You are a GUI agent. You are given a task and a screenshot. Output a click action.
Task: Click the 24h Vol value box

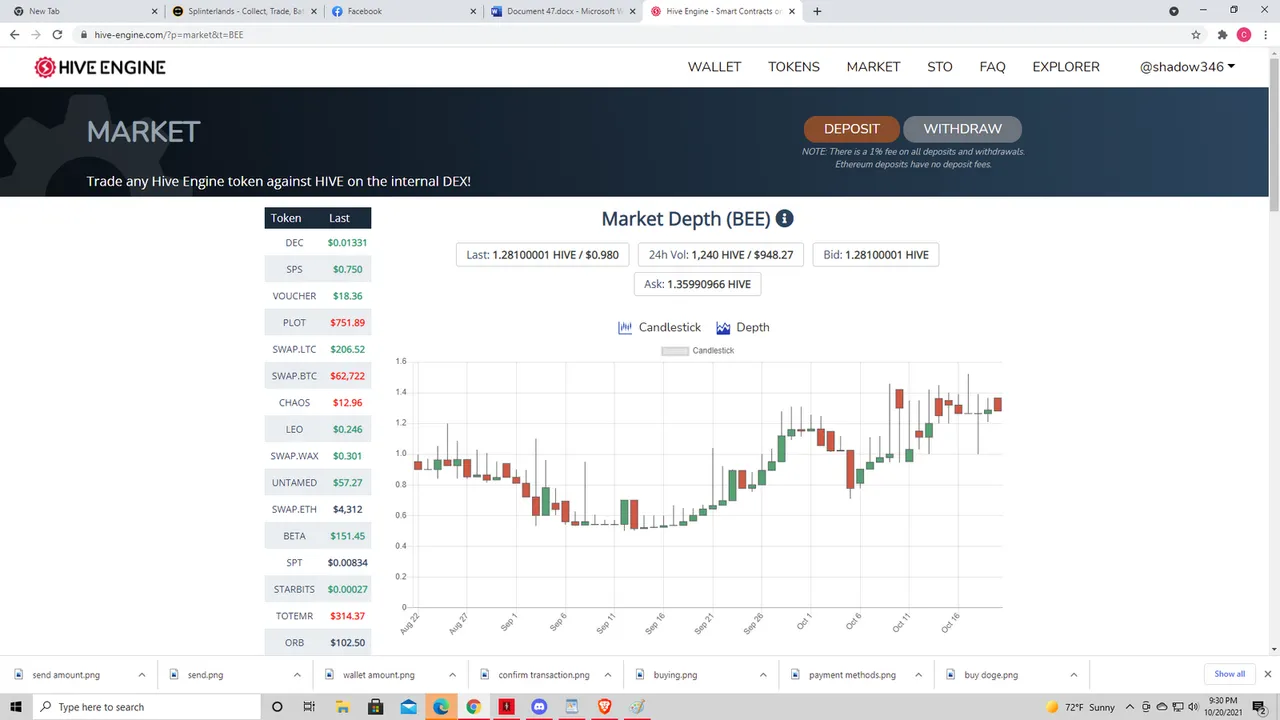(721, 255)
